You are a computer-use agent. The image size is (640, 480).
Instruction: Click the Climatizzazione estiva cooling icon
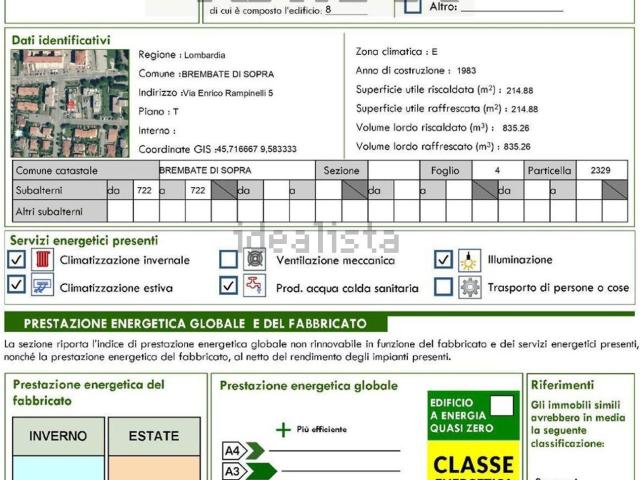coord(42,284)
